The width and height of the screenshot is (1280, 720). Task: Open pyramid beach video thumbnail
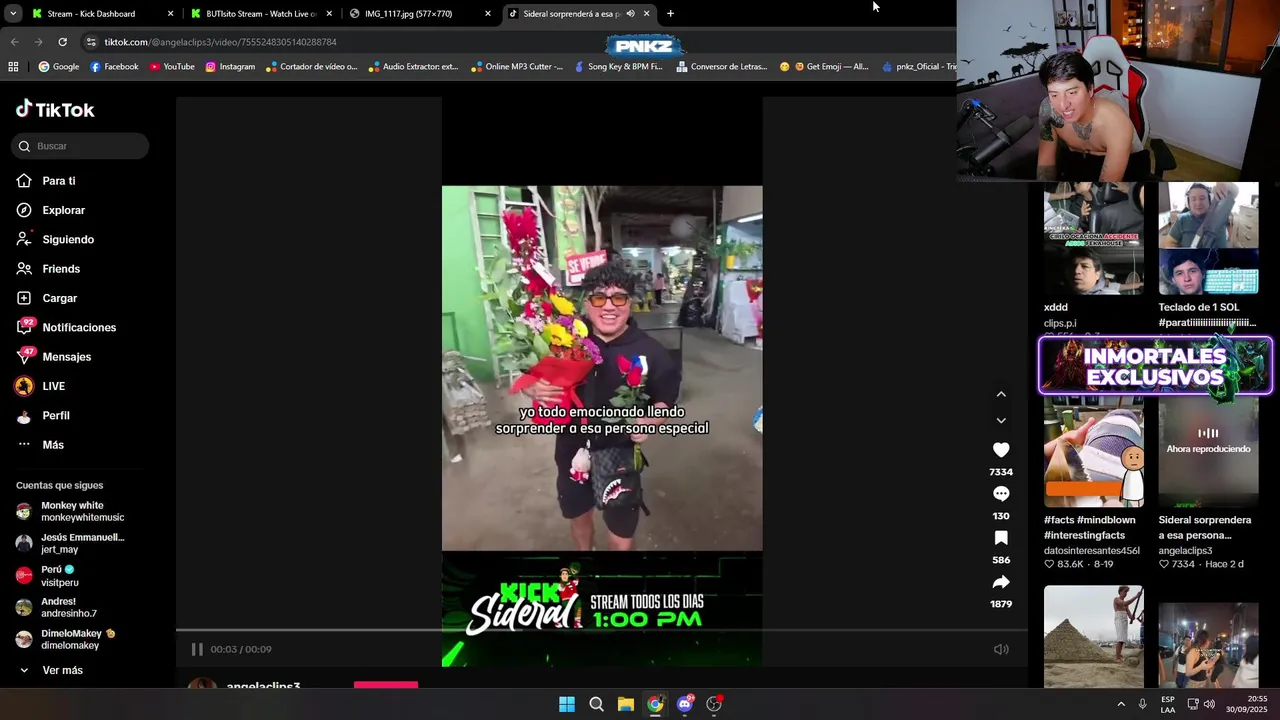click(1093, 636)
